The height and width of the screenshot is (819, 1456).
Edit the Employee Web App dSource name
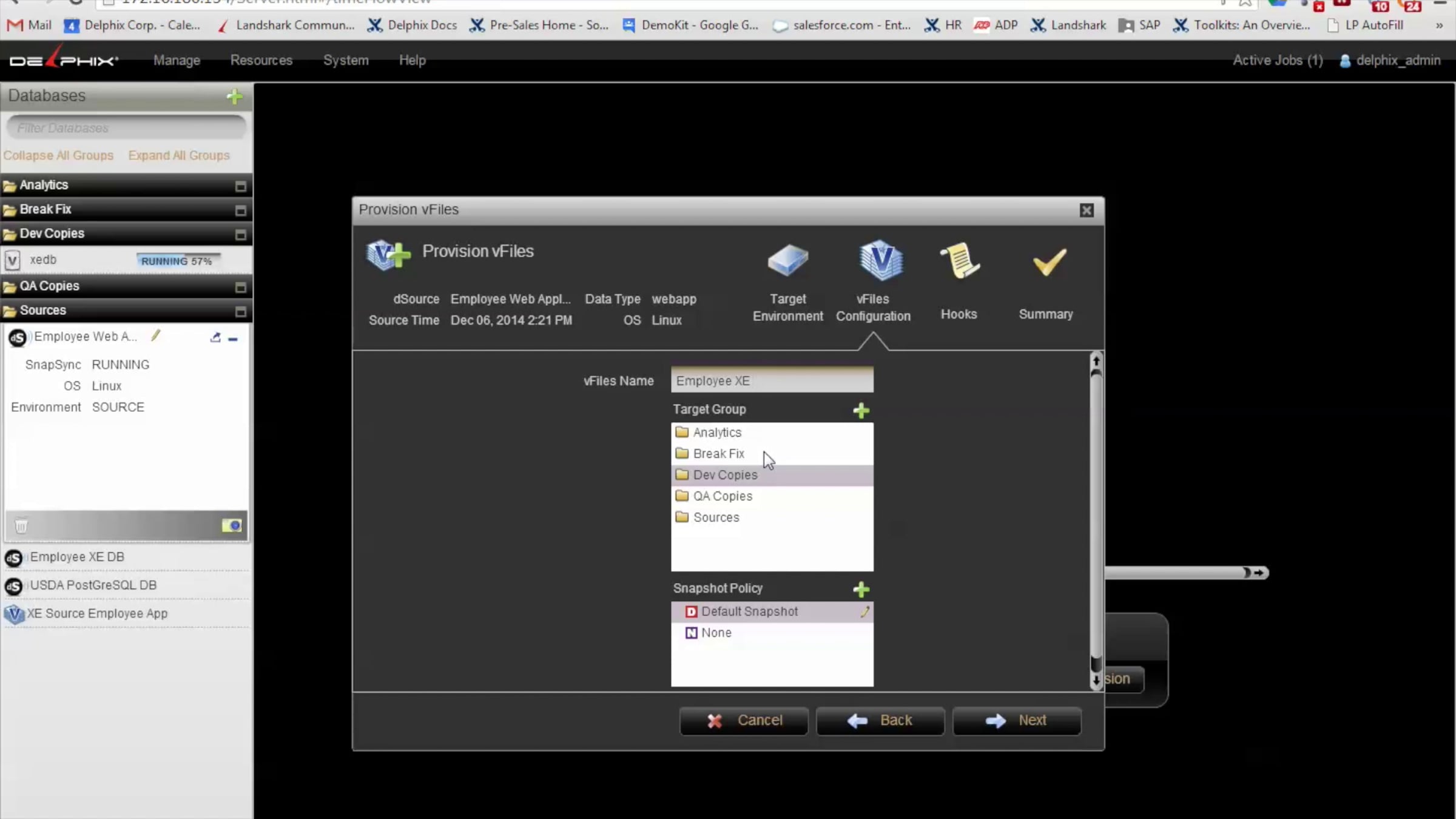[156, 336]
